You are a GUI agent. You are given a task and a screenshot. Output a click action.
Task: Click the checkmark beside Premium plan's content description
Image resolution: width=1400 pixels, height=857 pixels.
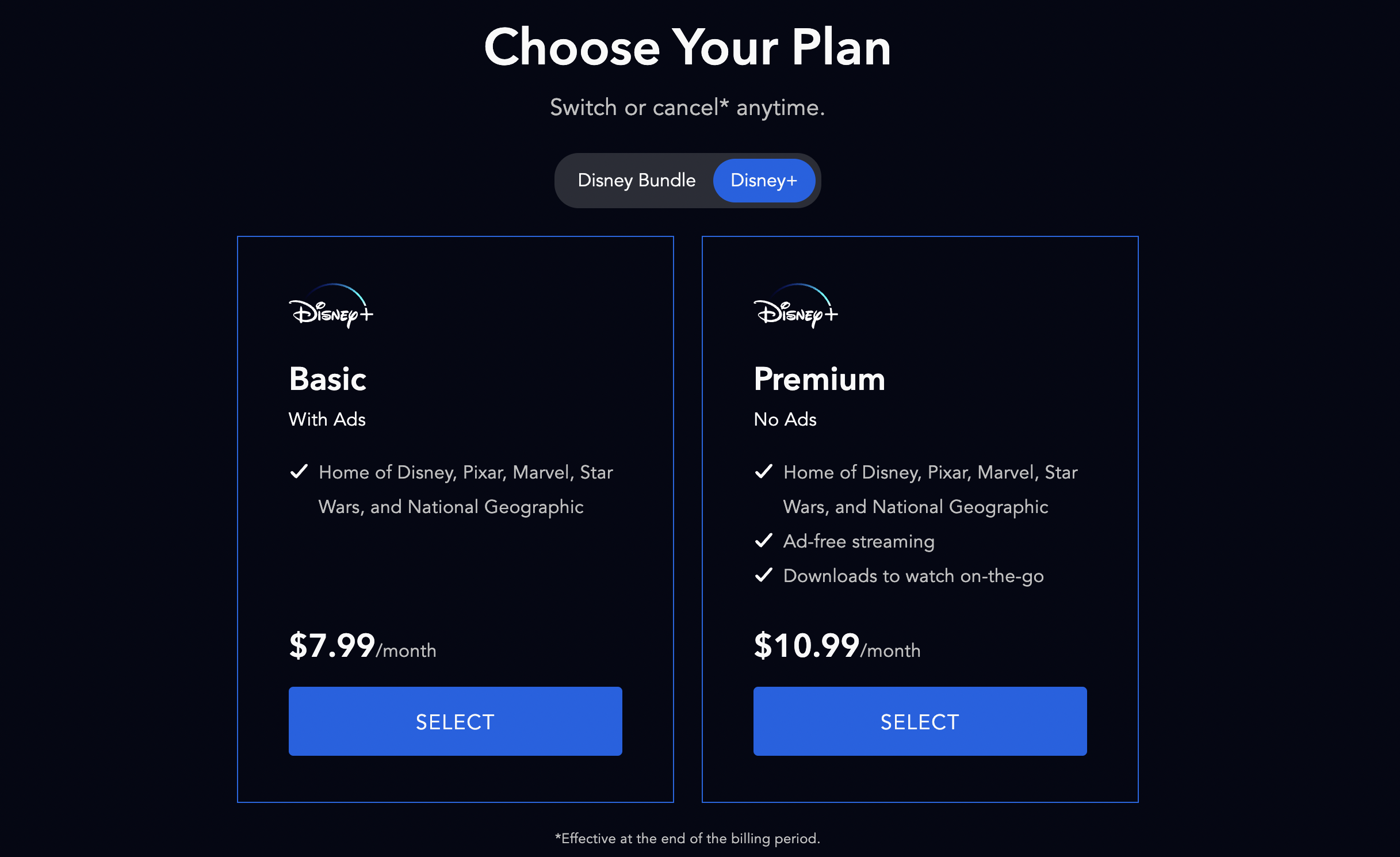[763, 472]
